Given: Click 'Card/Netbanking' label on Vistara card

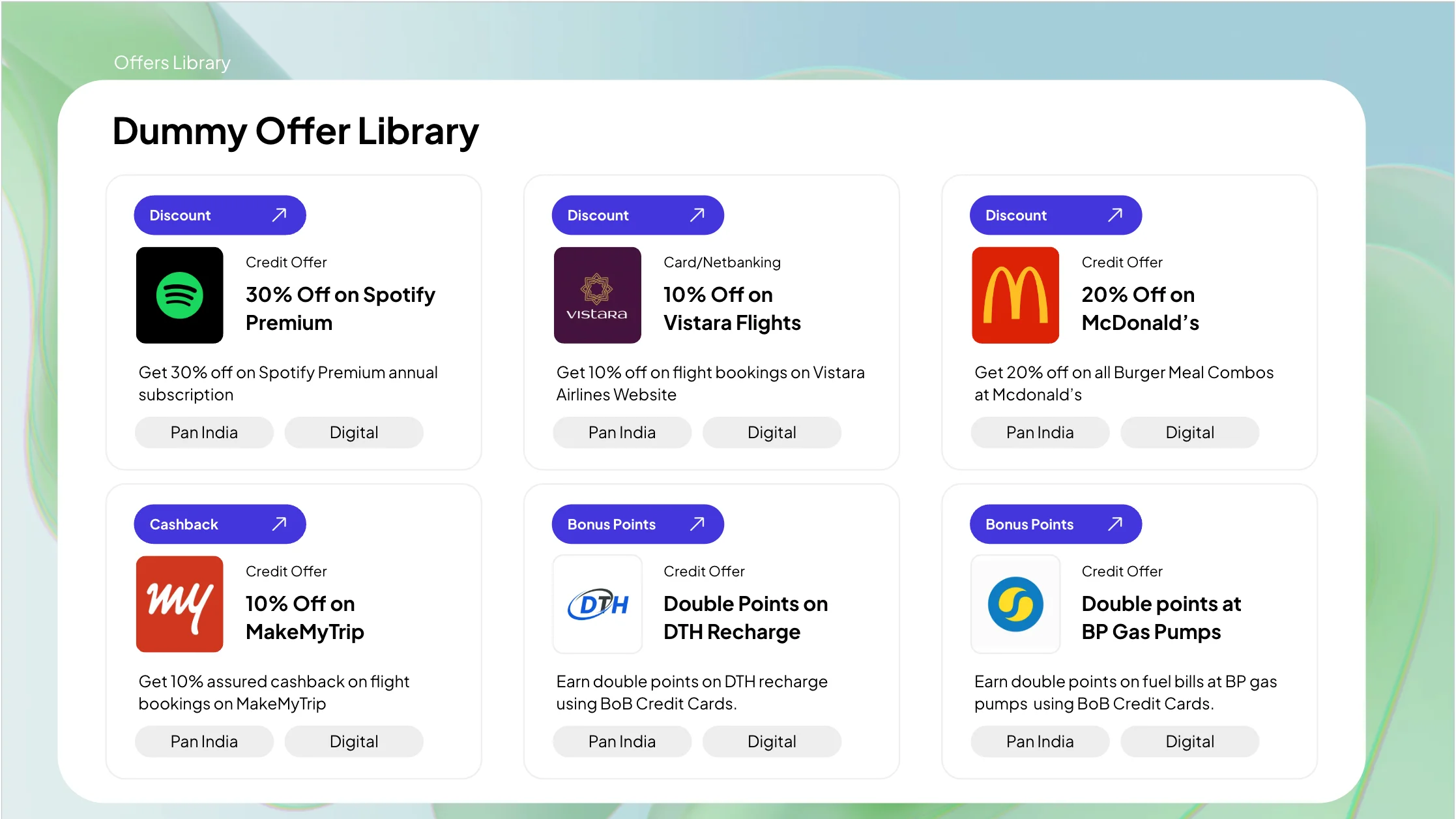Looking at the screenshot, I should coord(722,262).
